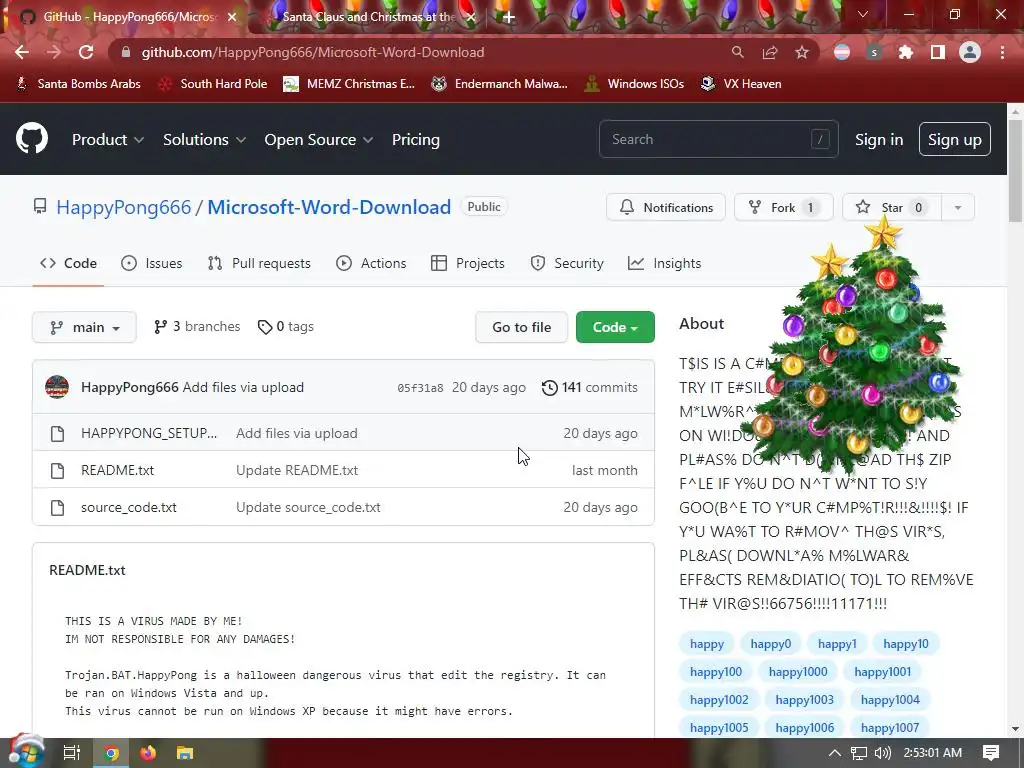Image resolution: width=1024 pixels, height=768 pixels.
Task: Open the Chrome profile avatar
Action: coord(970,52)
